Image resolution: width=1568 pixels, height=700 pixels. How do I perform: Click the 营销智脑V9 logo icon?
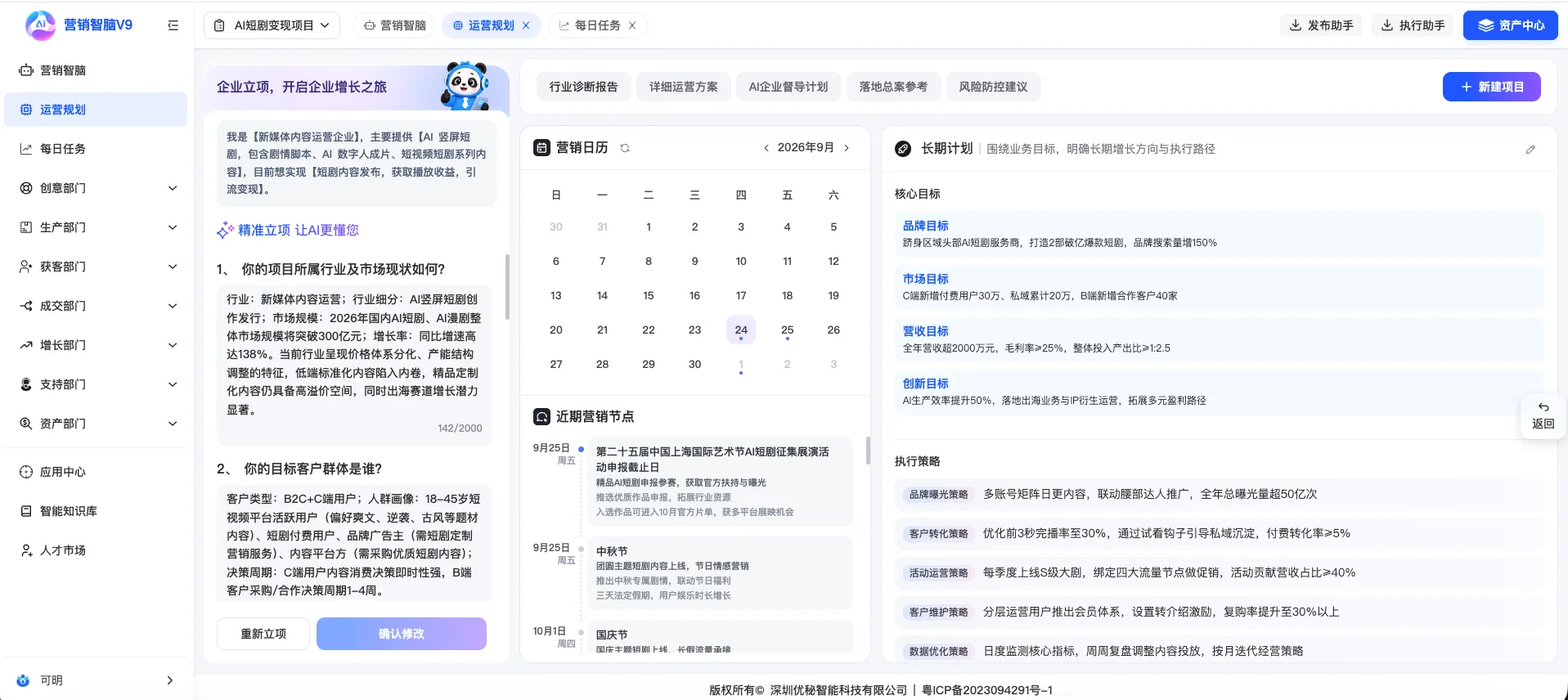[x=40, y=25]
